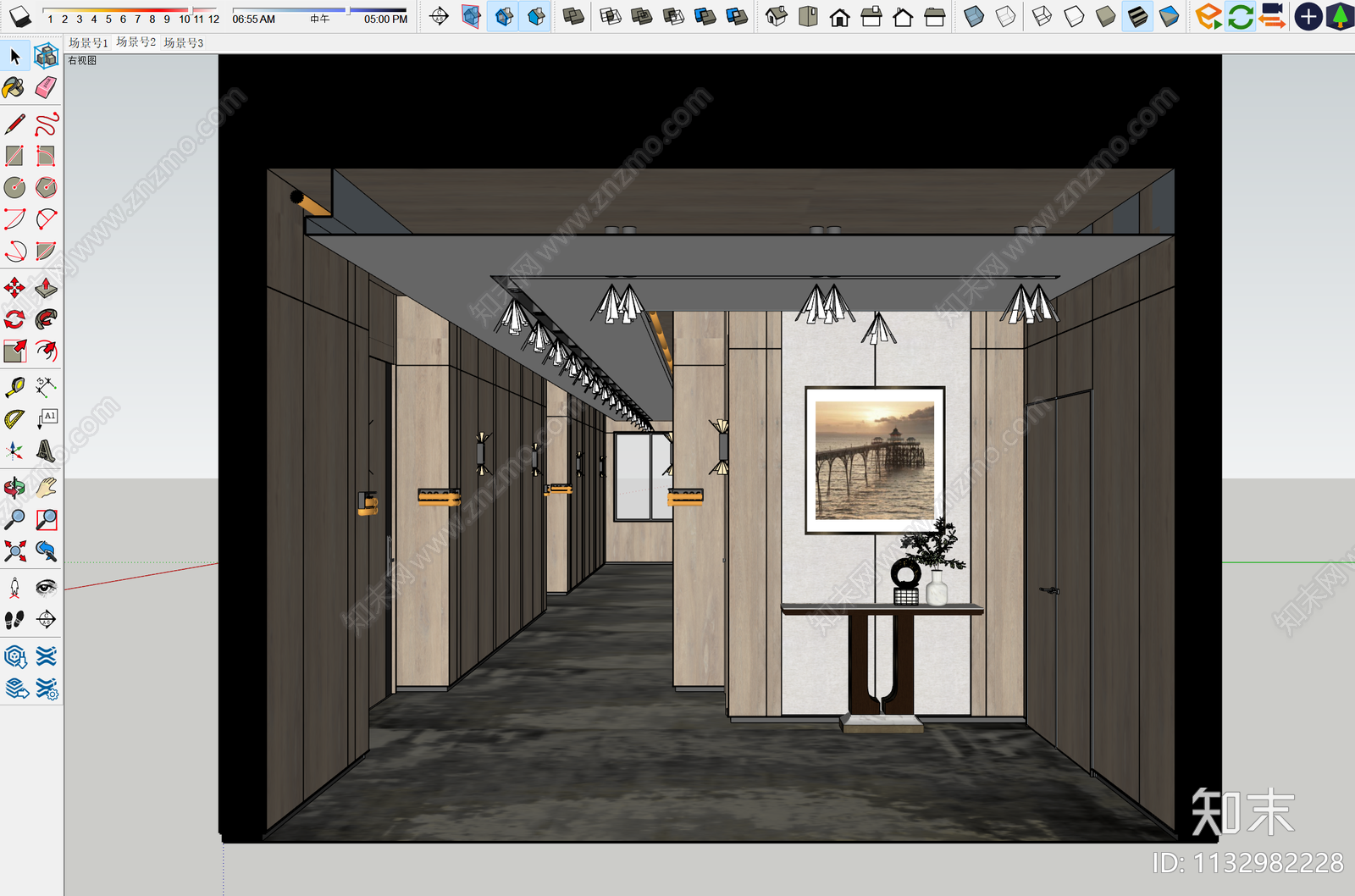The height and width of the screenshot is (896, 1355).
Task: Choose the Walk footprints tool
Action: 14,620
